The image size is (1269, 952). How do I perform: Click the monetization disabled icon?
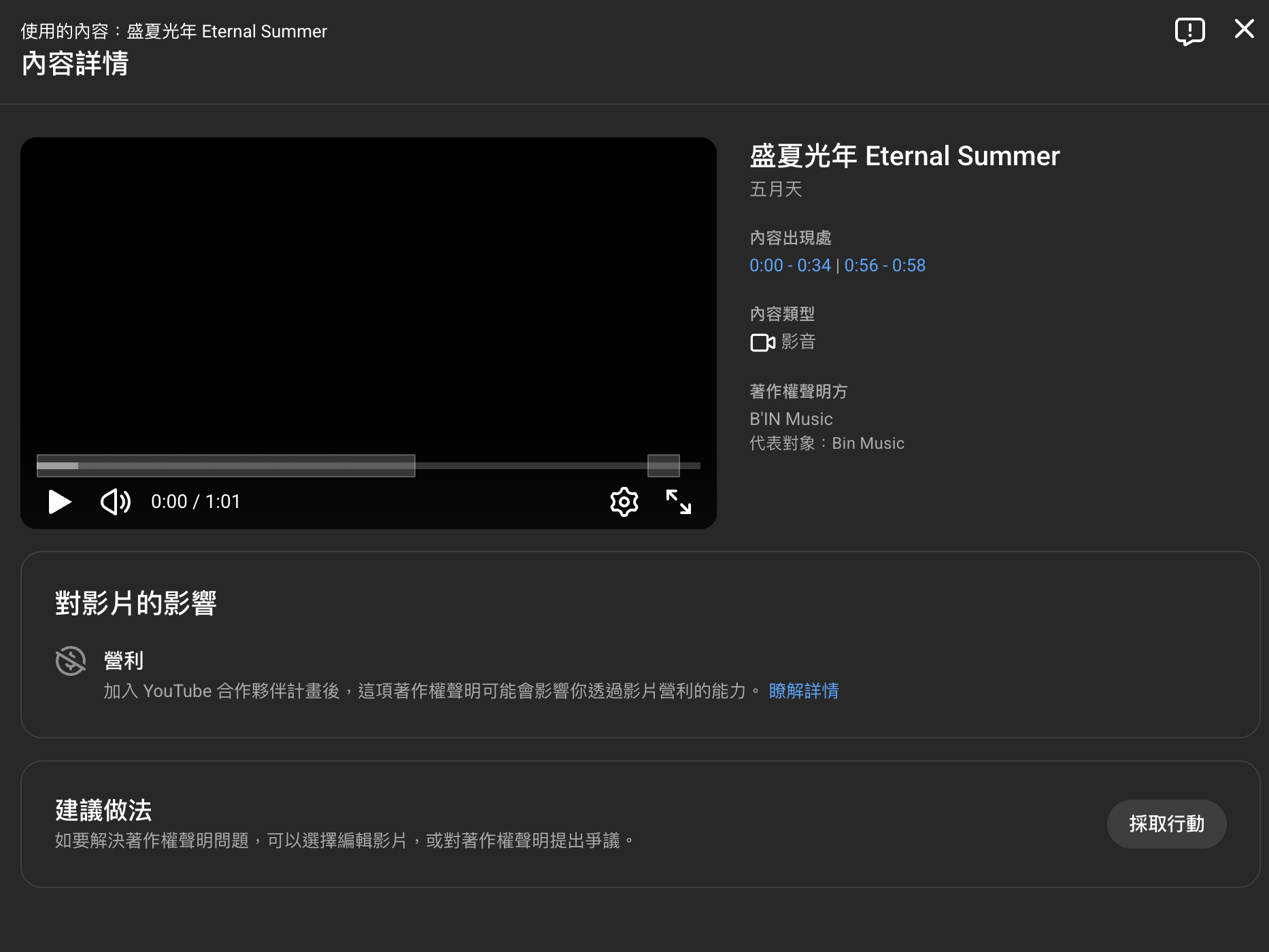point(71,660)
